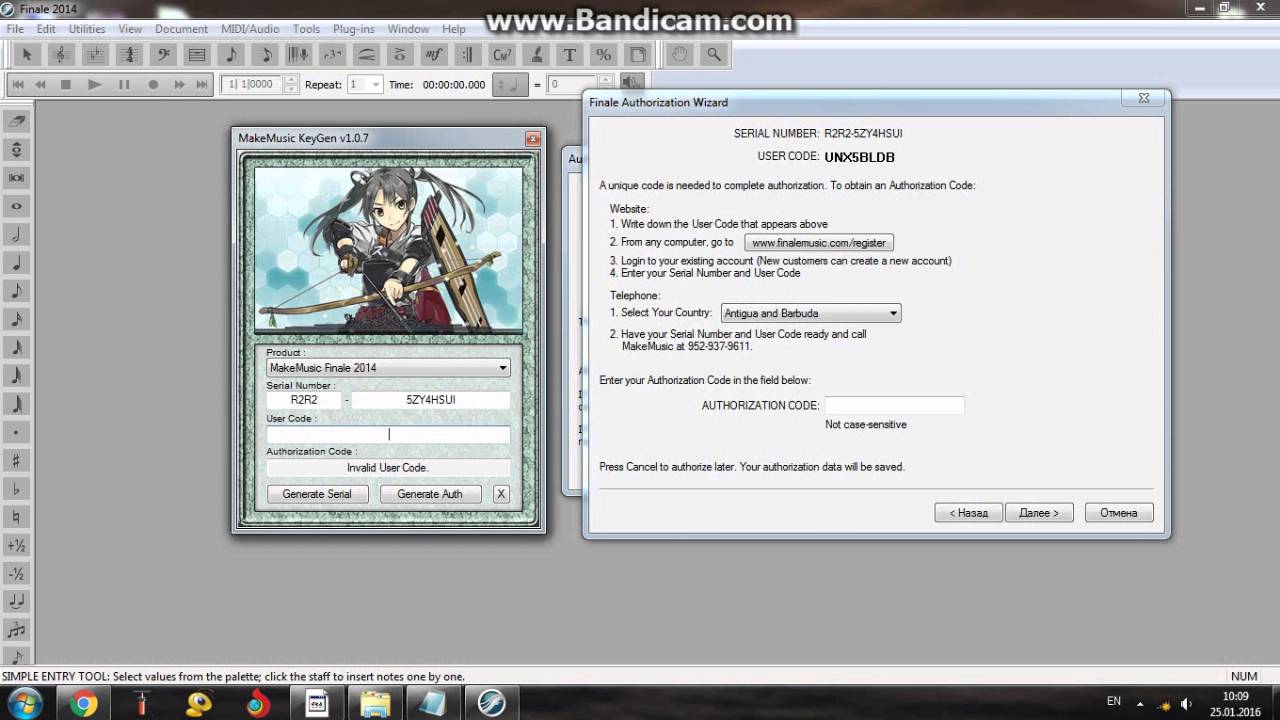Select the Chord CM7 tool
1280x720 pixels.
click(502, 55)
